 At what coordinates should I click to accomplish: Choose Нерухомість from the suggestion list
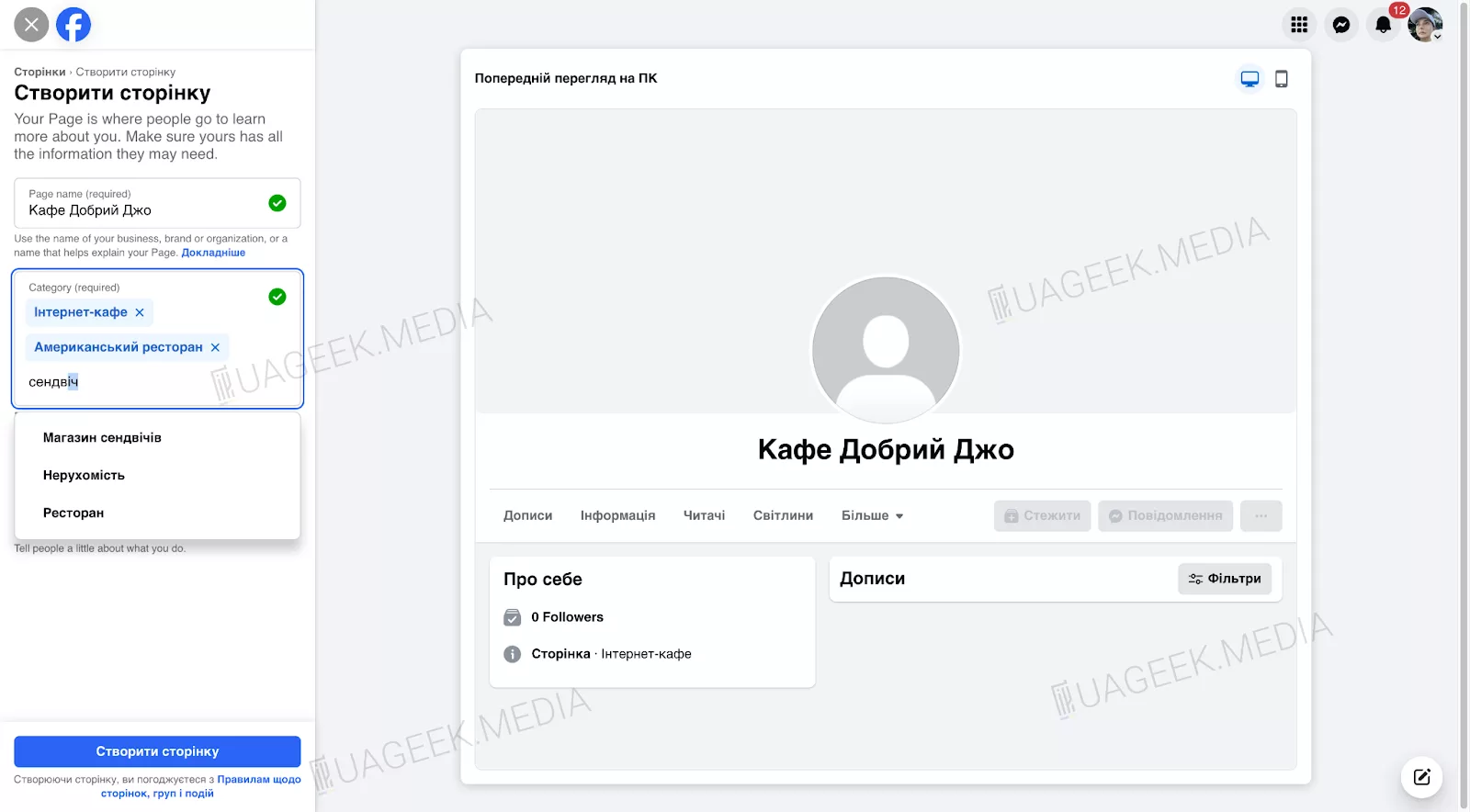(x=84, y=476)
